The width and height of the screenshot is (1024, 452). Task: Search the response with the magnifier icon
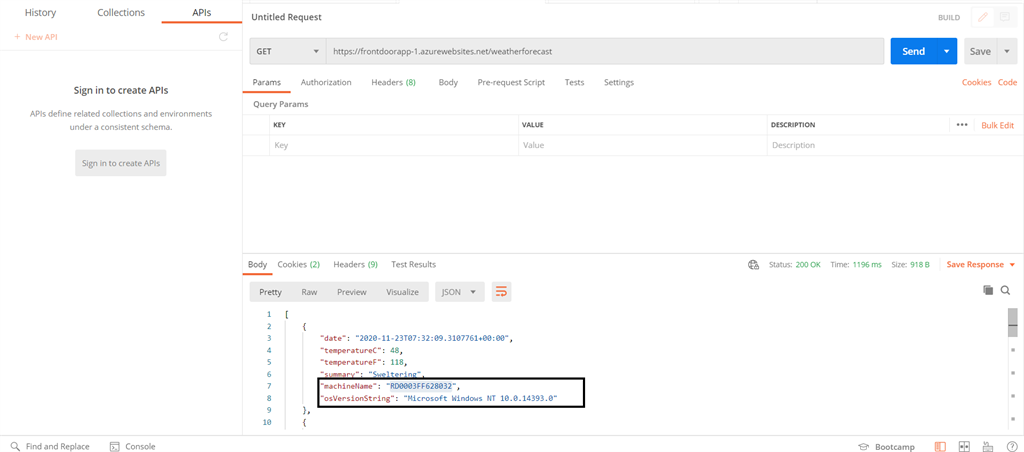tap(1006, 290)
